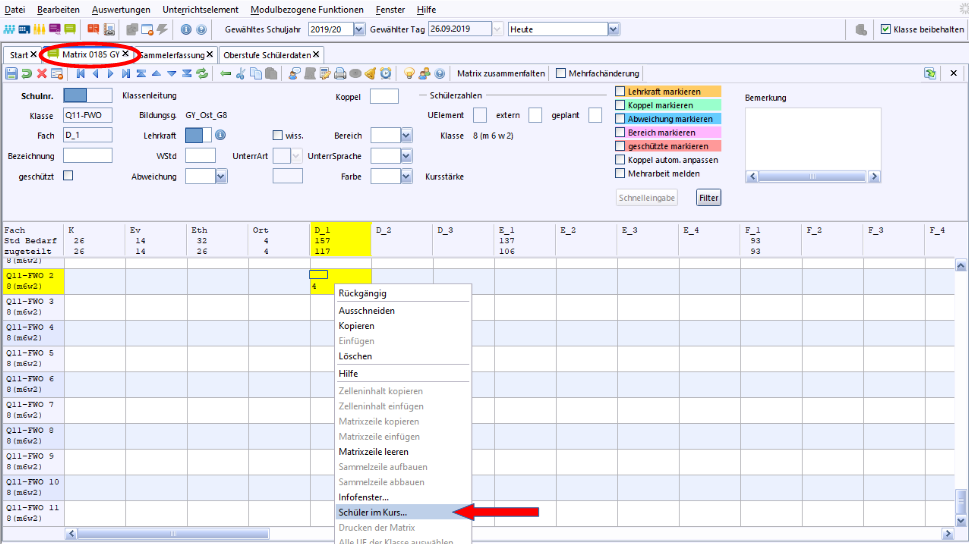
Task: Click the person with speech bubble icon
Action: coord(294,74)
